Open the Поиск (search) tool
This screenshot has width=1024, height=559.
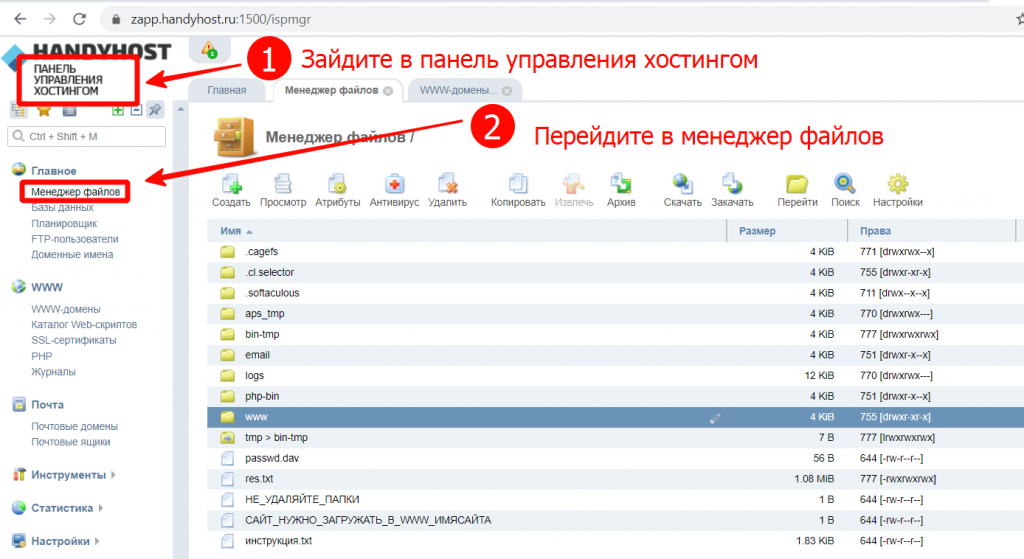click(x=845, y=185)
